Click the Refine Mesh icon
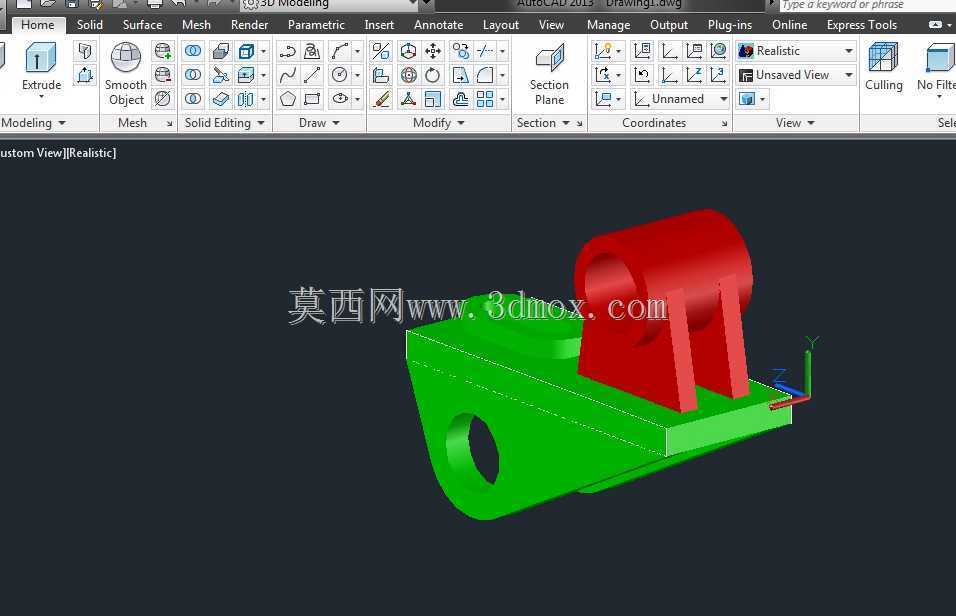 (163, 99)
